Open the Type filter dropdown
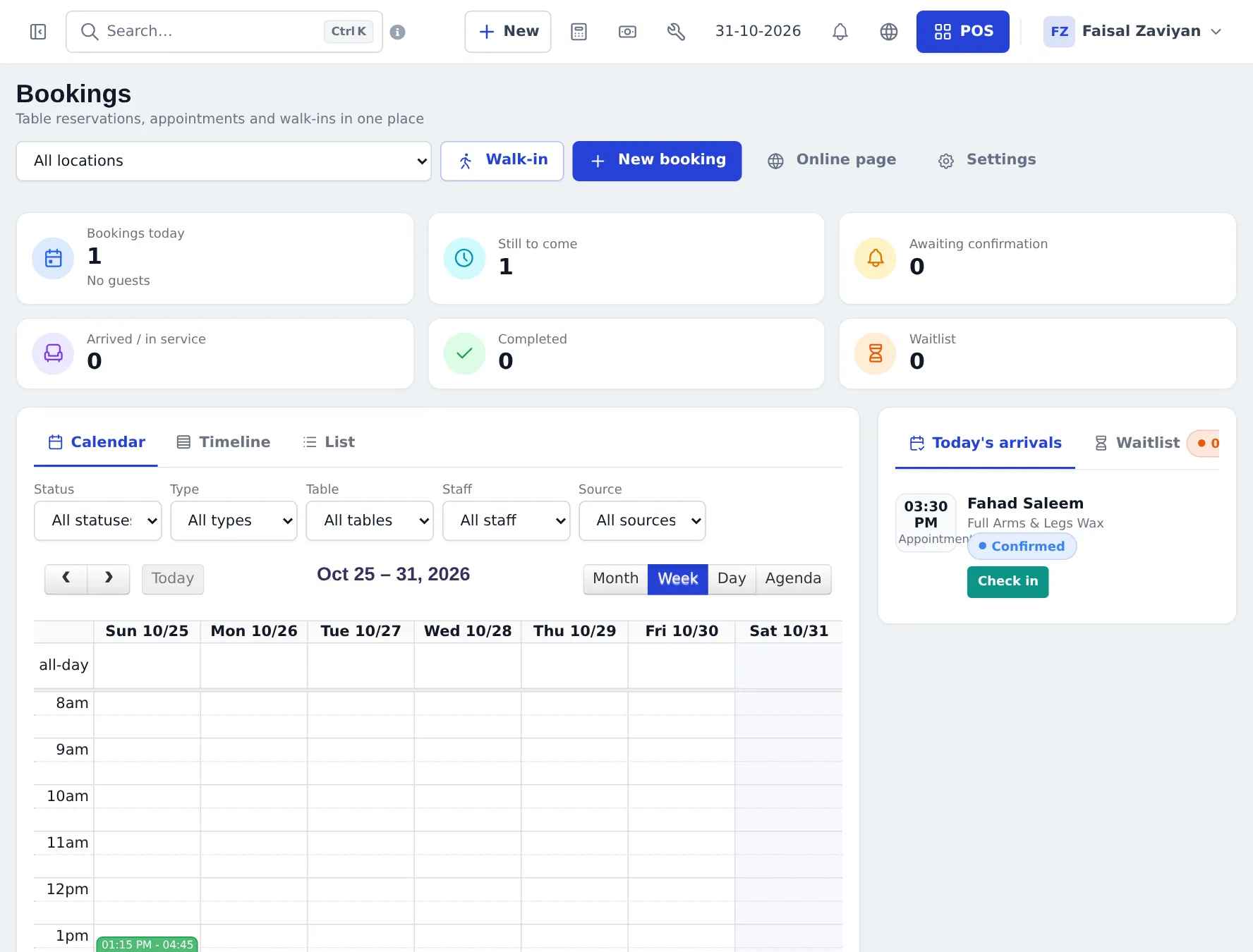This screenshot has width=1253, height=952. pos(234,520)
